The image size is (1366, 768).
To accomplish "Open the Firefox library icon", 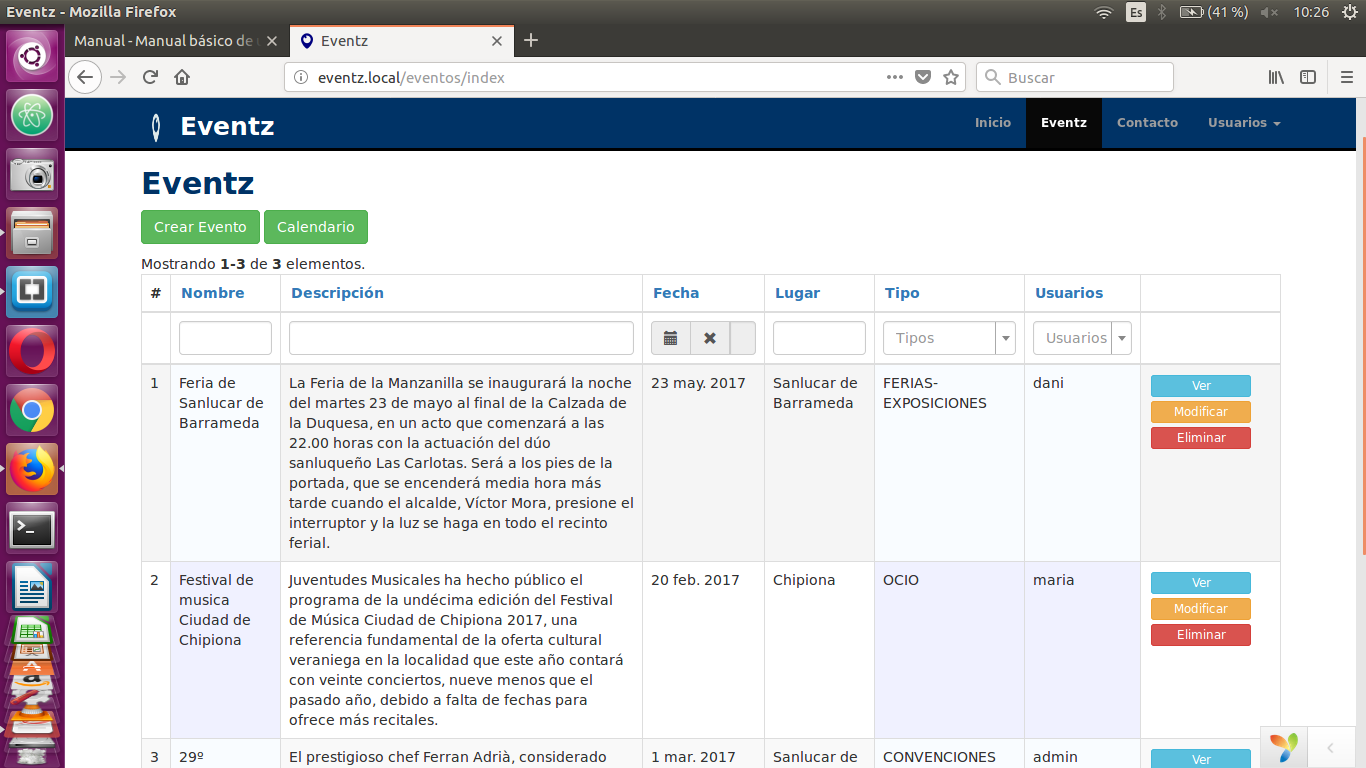I will point(1276,77).
